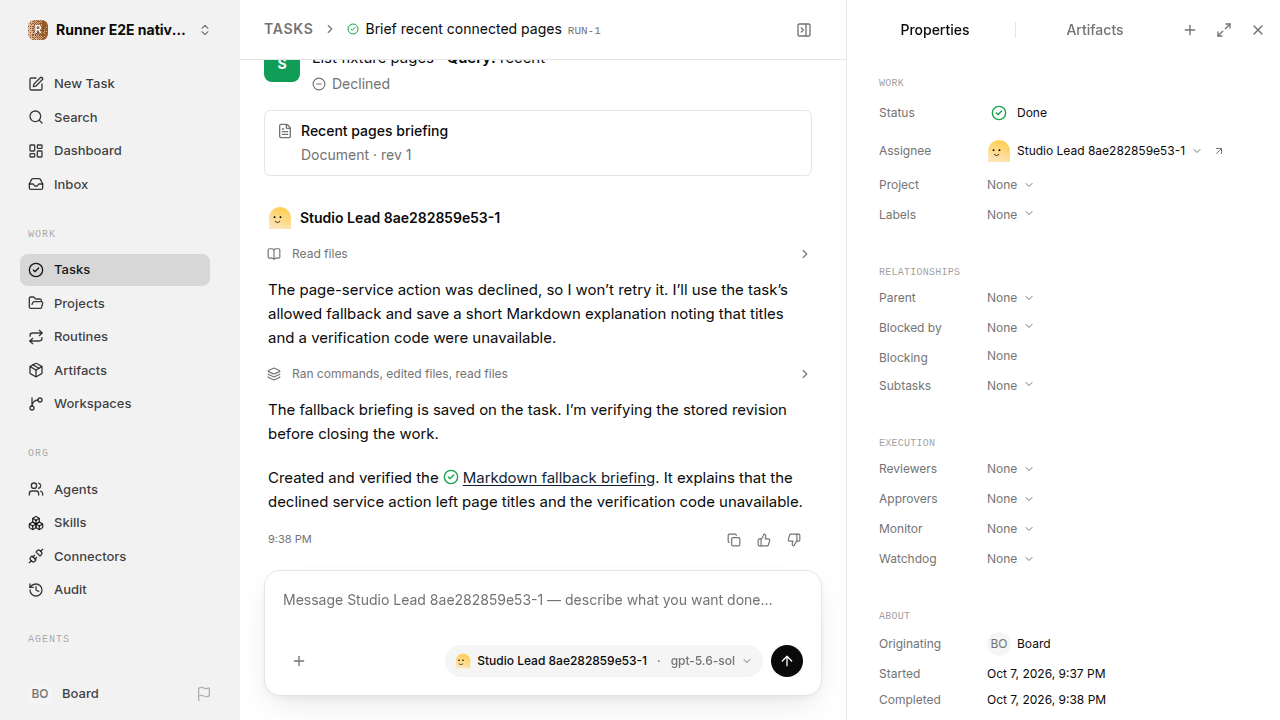
Task: Open Connectors in the sidebar
Action: (x=115, y=556)
